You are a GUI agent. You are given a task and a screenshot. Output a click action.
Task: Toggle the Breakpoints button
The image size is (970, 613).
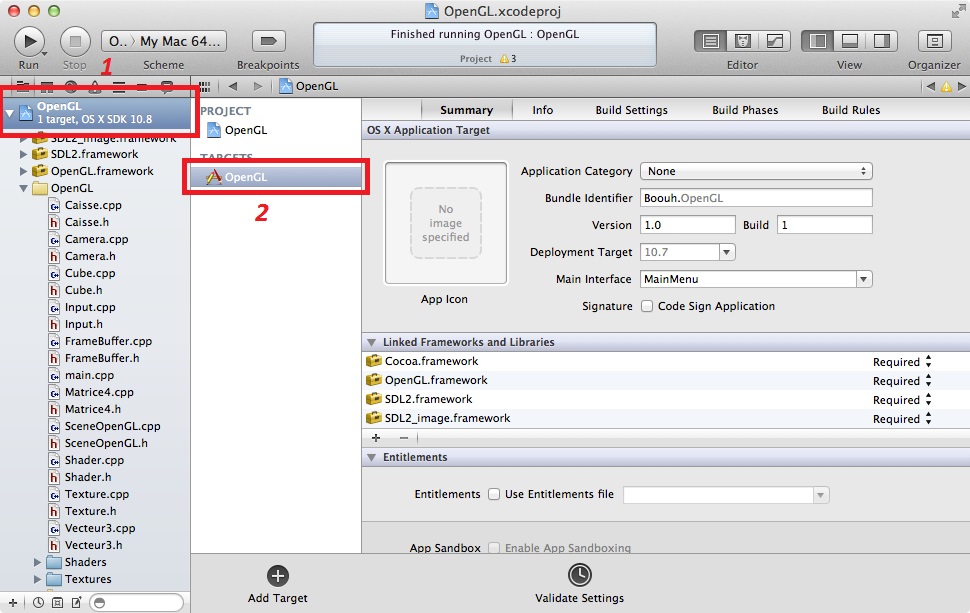[268, 41]
